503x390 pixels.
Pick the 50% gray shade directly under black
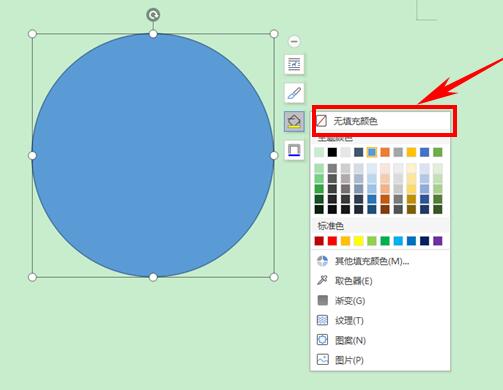[x=332, y=168]
